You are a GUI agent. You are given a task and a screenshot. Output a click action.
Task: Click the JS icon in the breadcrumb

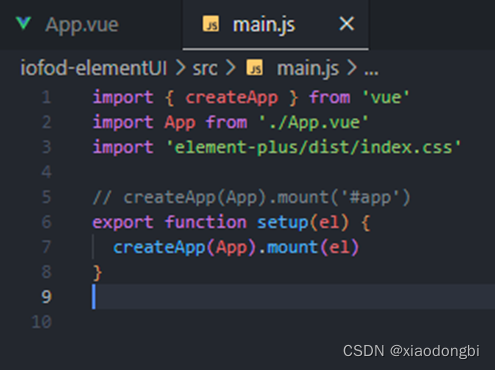255,68
